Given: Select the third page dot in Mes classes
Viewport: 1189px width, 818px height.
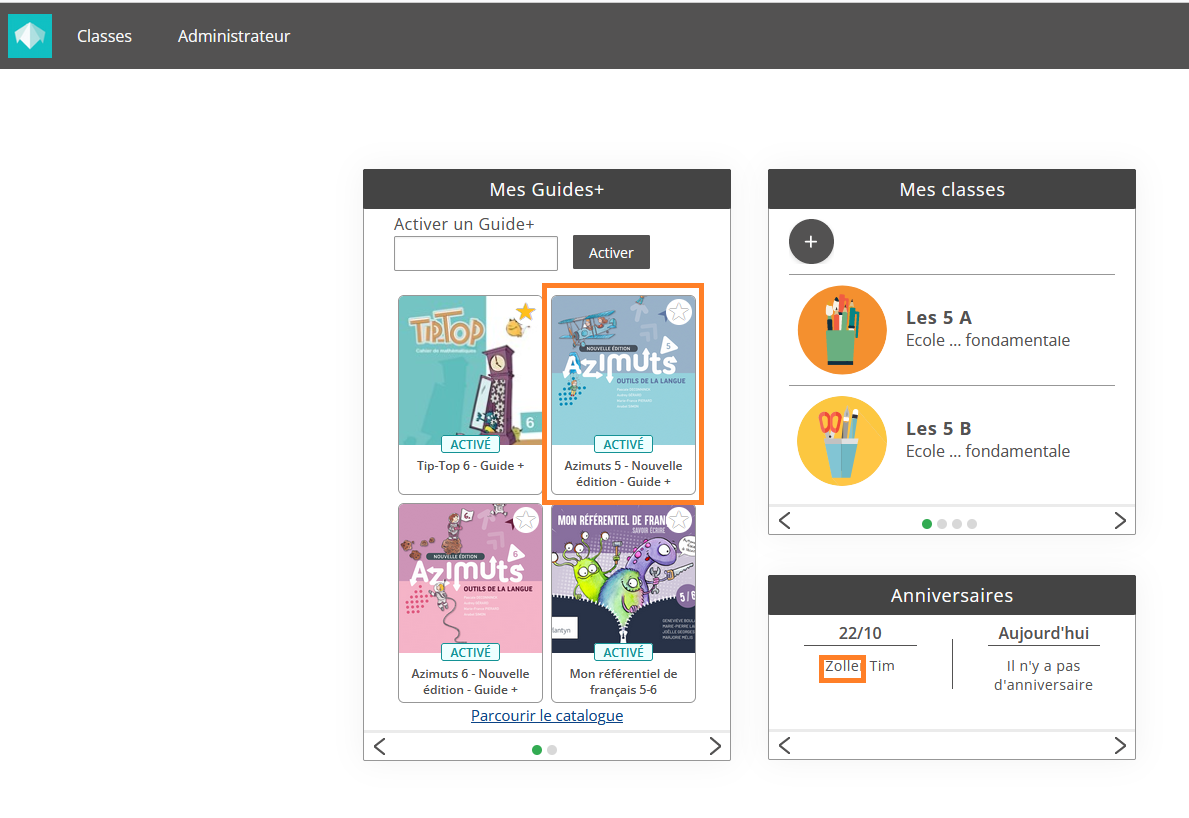Looking at the screenshot, I should tap(957, 524).
